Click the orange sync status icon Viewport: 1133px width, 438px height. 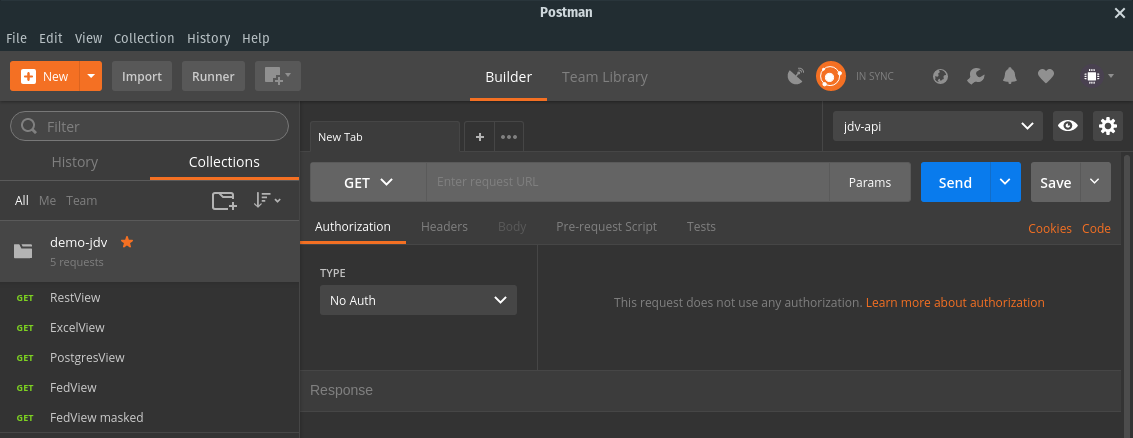point(831,76)
